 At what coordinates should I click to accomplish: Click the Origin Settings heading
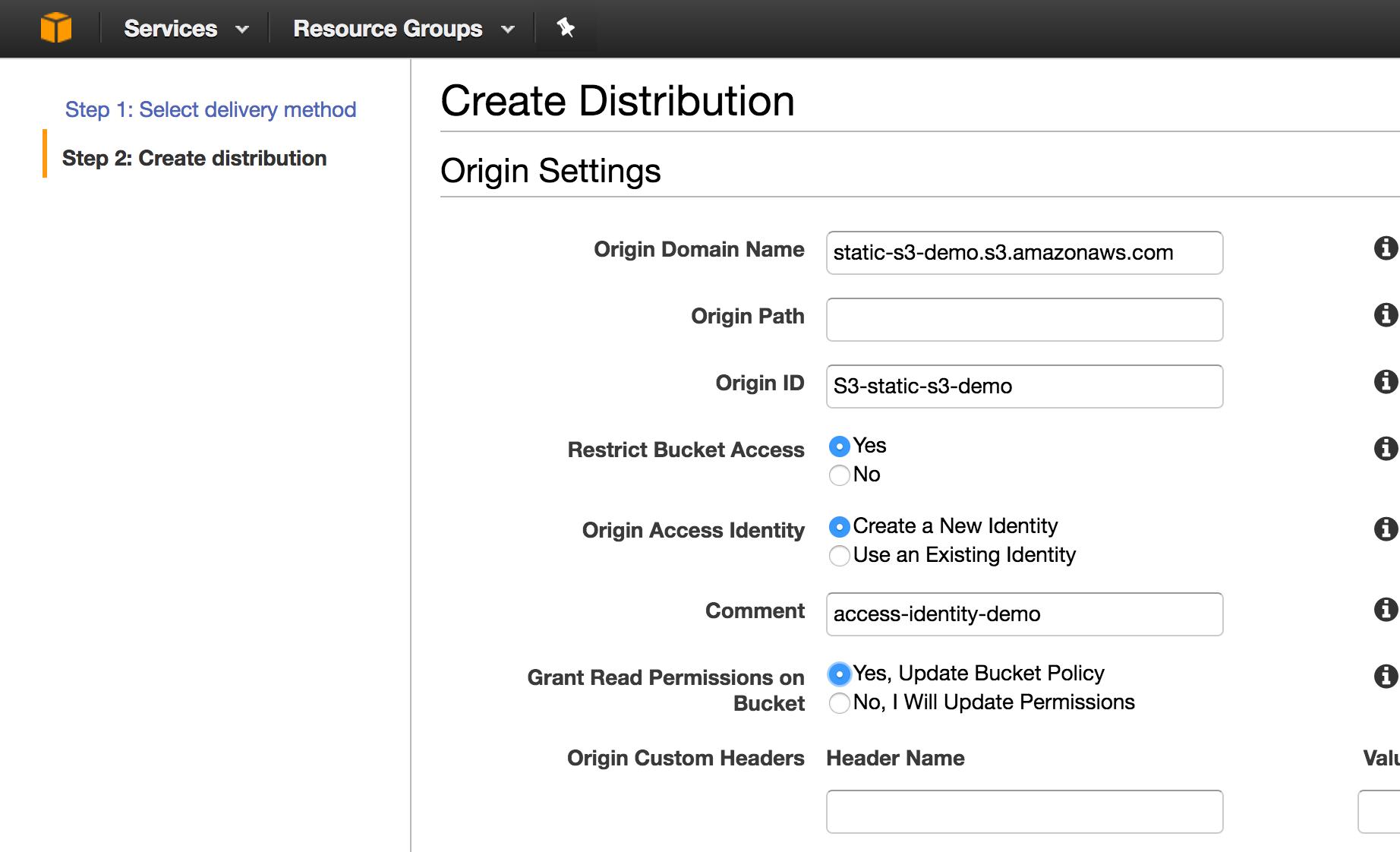(550, 171)
